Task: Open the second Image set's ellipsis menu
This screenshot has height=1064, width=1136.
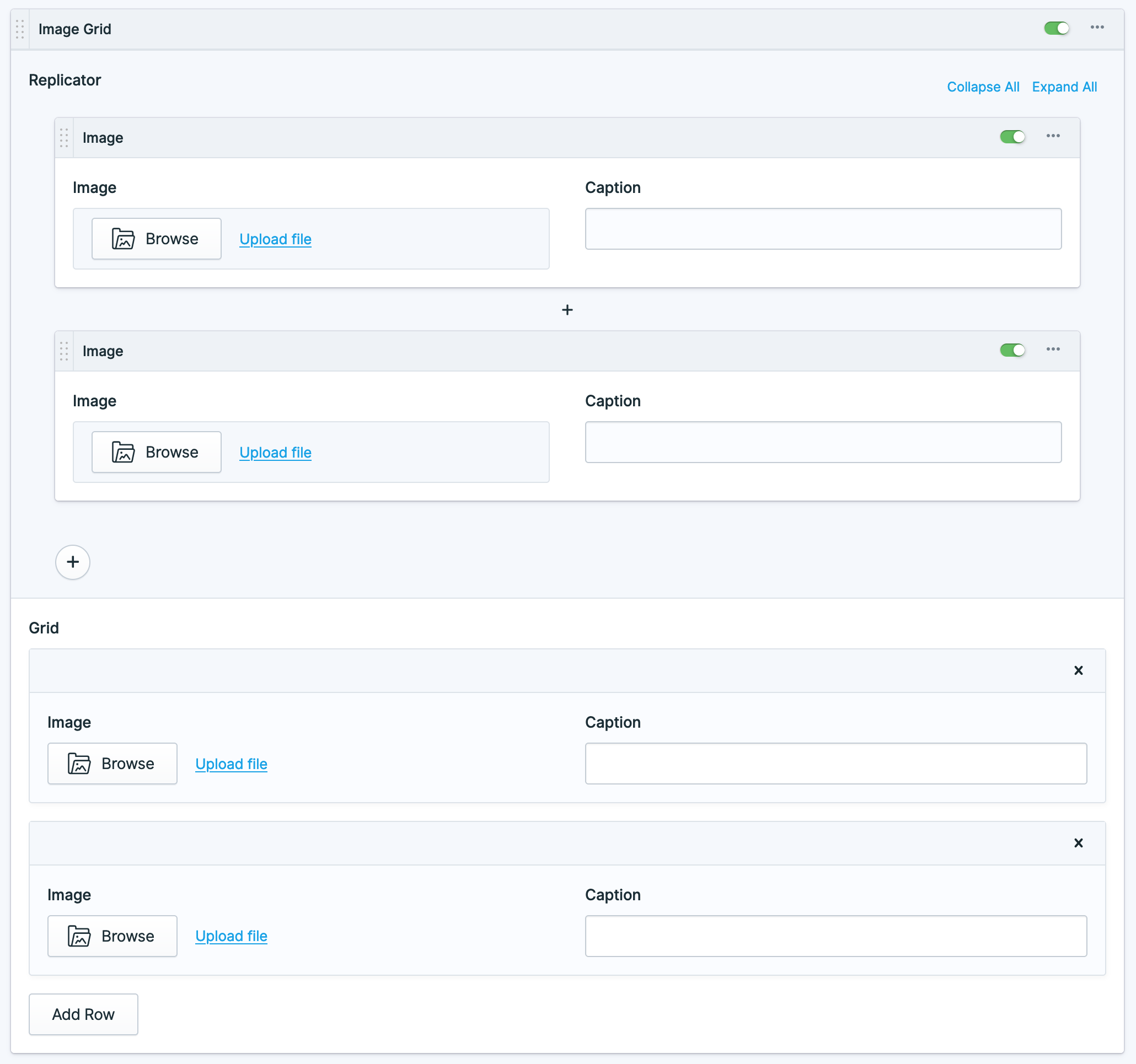Action: pyautogui.click(x=1053, y=349)
